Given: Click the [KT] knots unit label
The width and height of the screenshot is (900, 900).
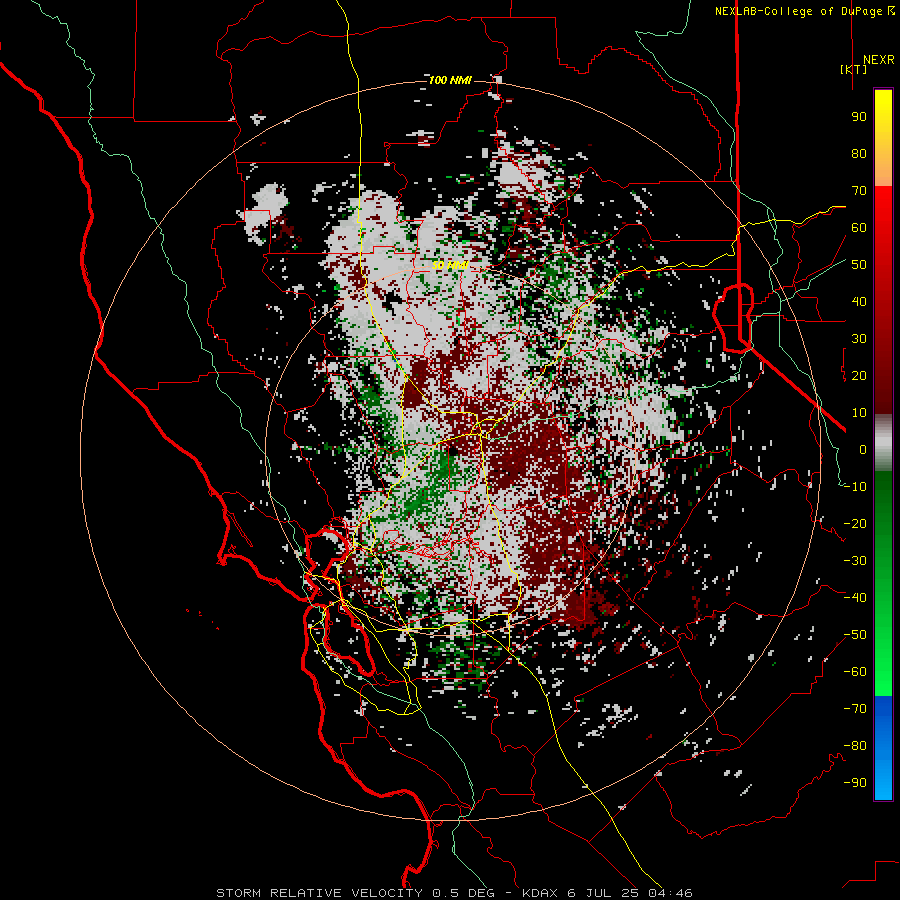Looking at the screenshot, I should [854, 69].
